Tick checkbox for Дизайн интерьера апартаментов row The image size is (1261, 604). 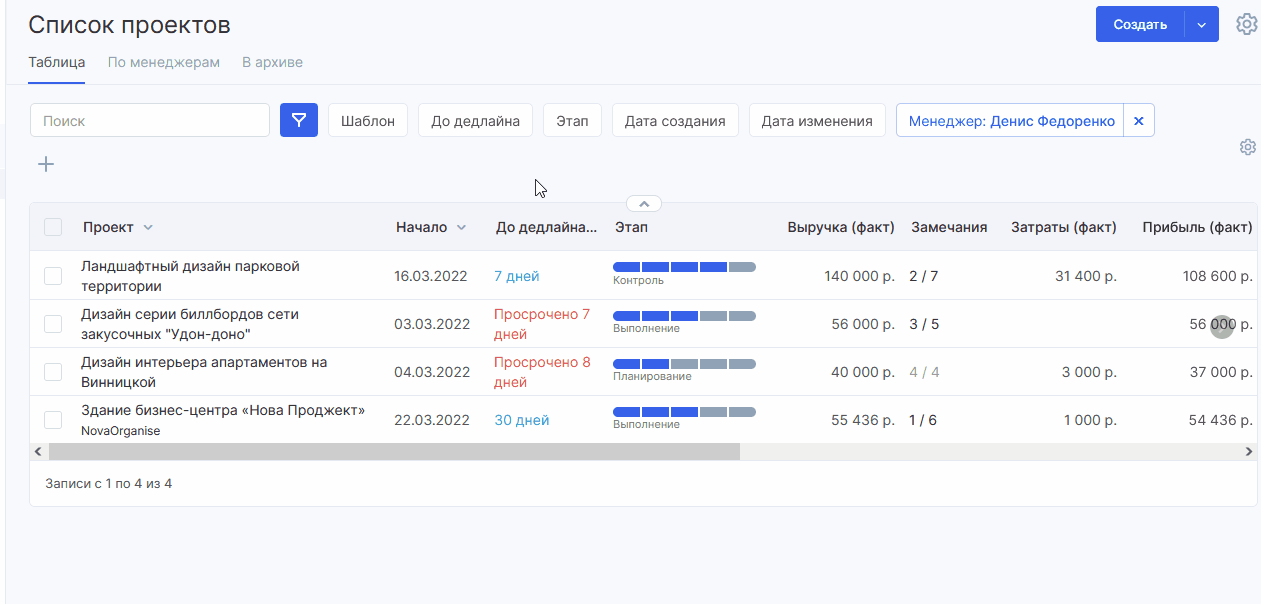coord(53,372)
